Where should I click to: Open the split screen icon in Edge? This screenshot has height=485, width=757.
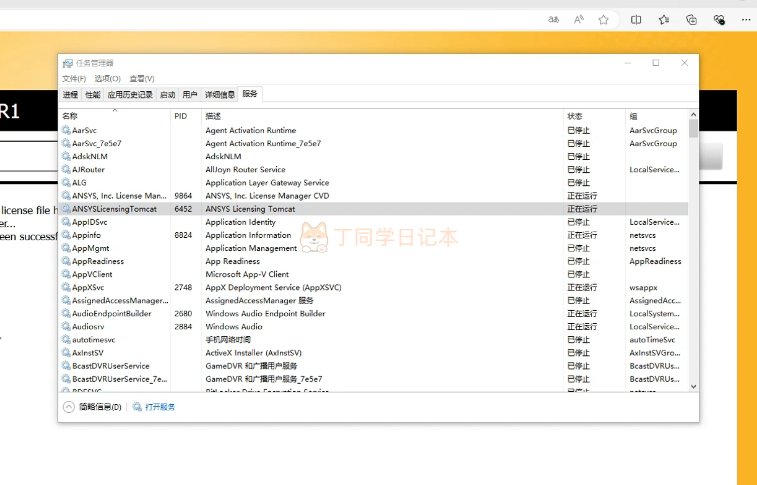(x=636, y=19)
